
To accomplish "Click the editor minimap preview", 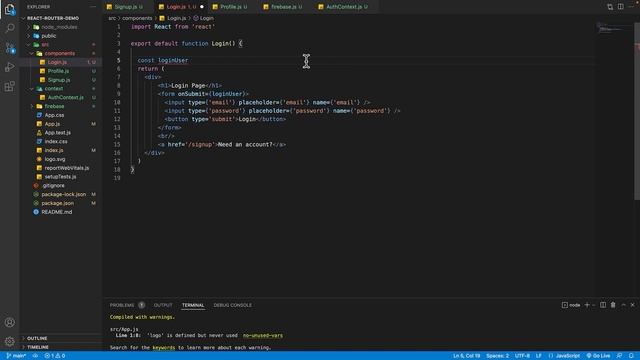I will [614, 29].
